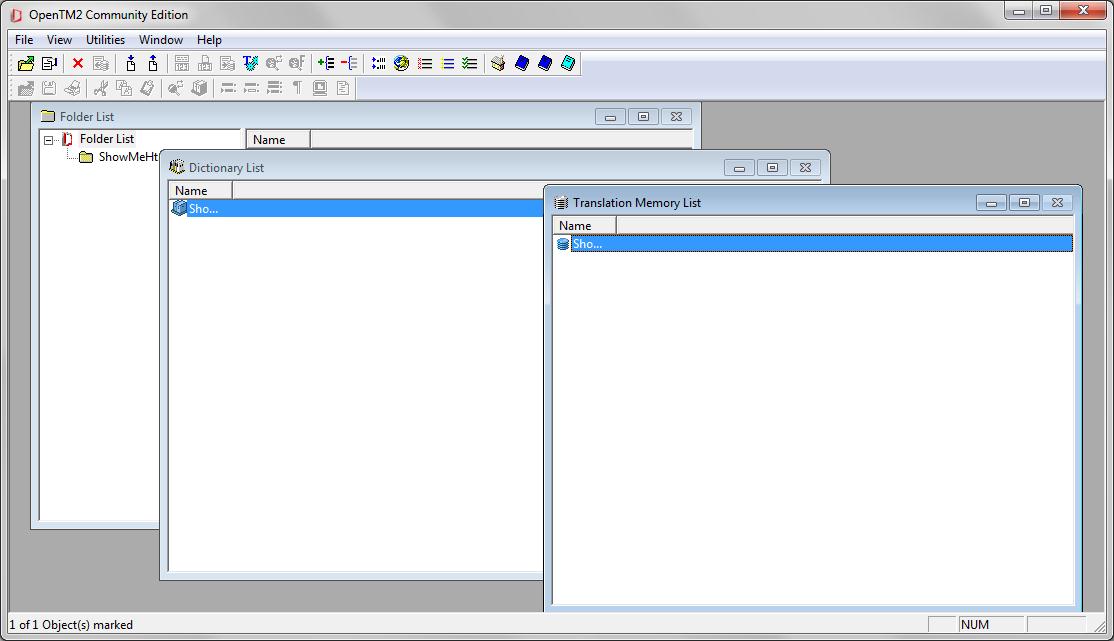Click the NUM indicator in status bar
Image resolution: width=1114 pixels, height=641 pixels.
(975, 625)
